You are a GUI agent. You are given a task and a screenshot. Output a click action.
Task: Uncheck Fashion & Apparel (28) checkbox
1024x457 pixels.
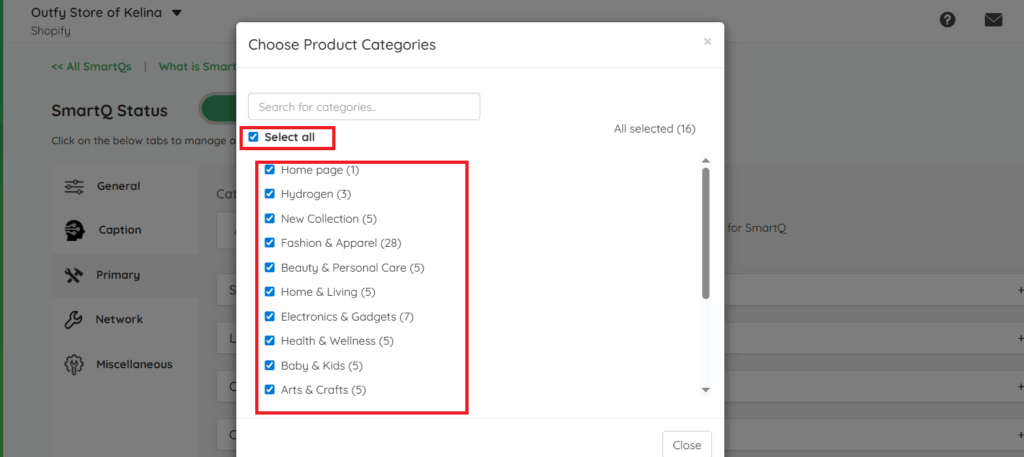pos(270,243)
